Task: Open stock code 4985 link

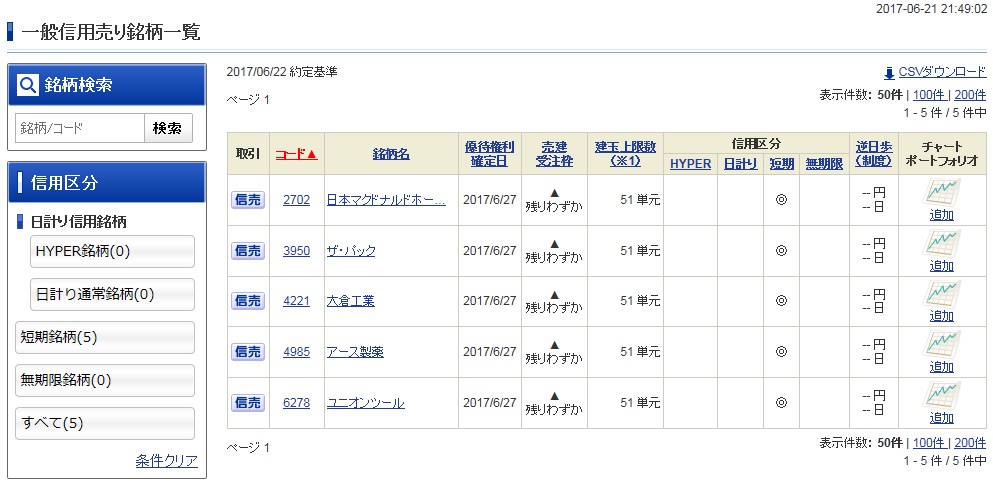Action: click(x=296, y=352)
